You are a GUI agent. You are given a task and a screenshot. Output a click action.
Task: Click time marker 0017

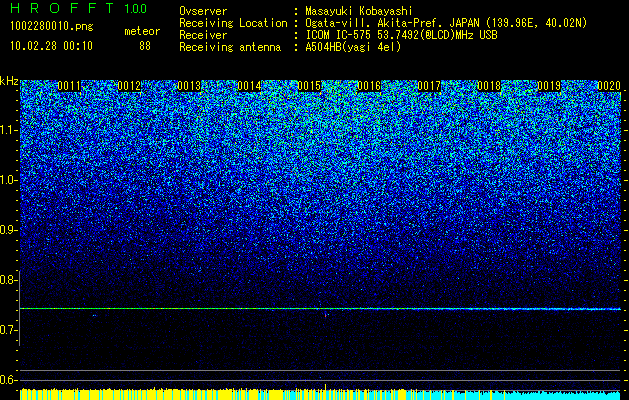tap(429, 86)
